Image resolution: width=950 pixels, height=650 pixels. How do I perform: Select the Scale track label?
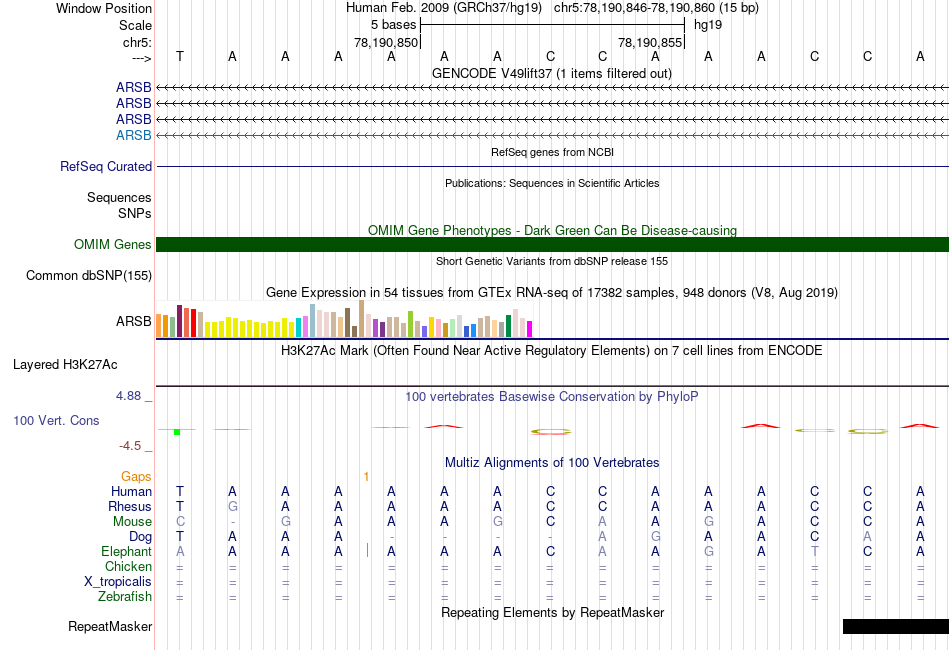coord(135,25)
